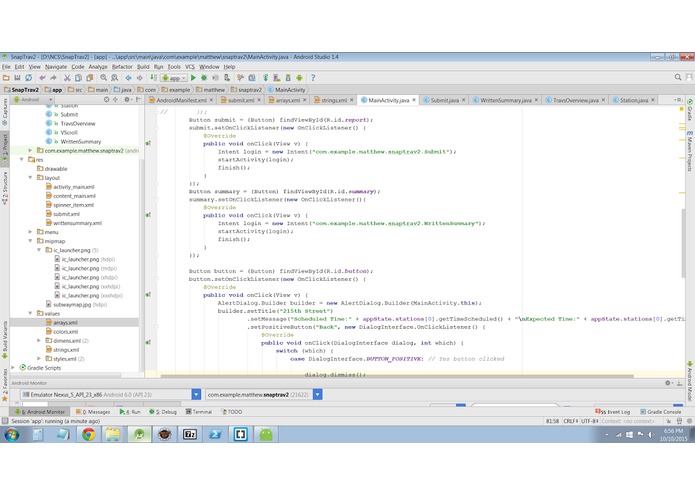Click the Save All toolbar icon

click(x=17, y=78)
